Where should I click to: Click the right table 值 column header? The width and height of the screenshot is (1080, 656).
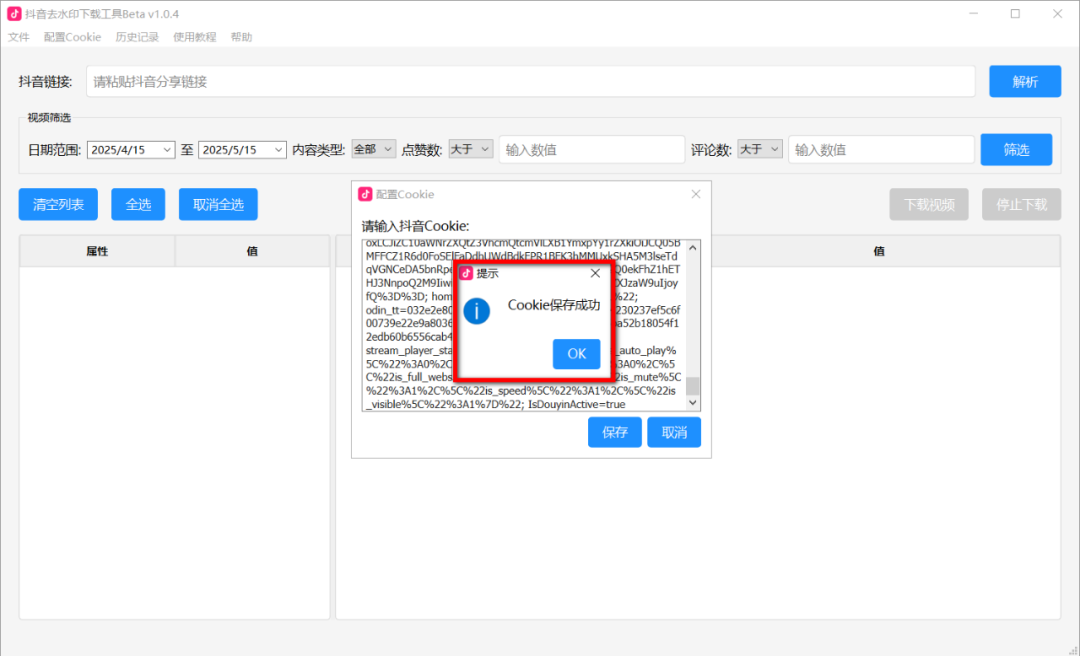click(879, 252)
